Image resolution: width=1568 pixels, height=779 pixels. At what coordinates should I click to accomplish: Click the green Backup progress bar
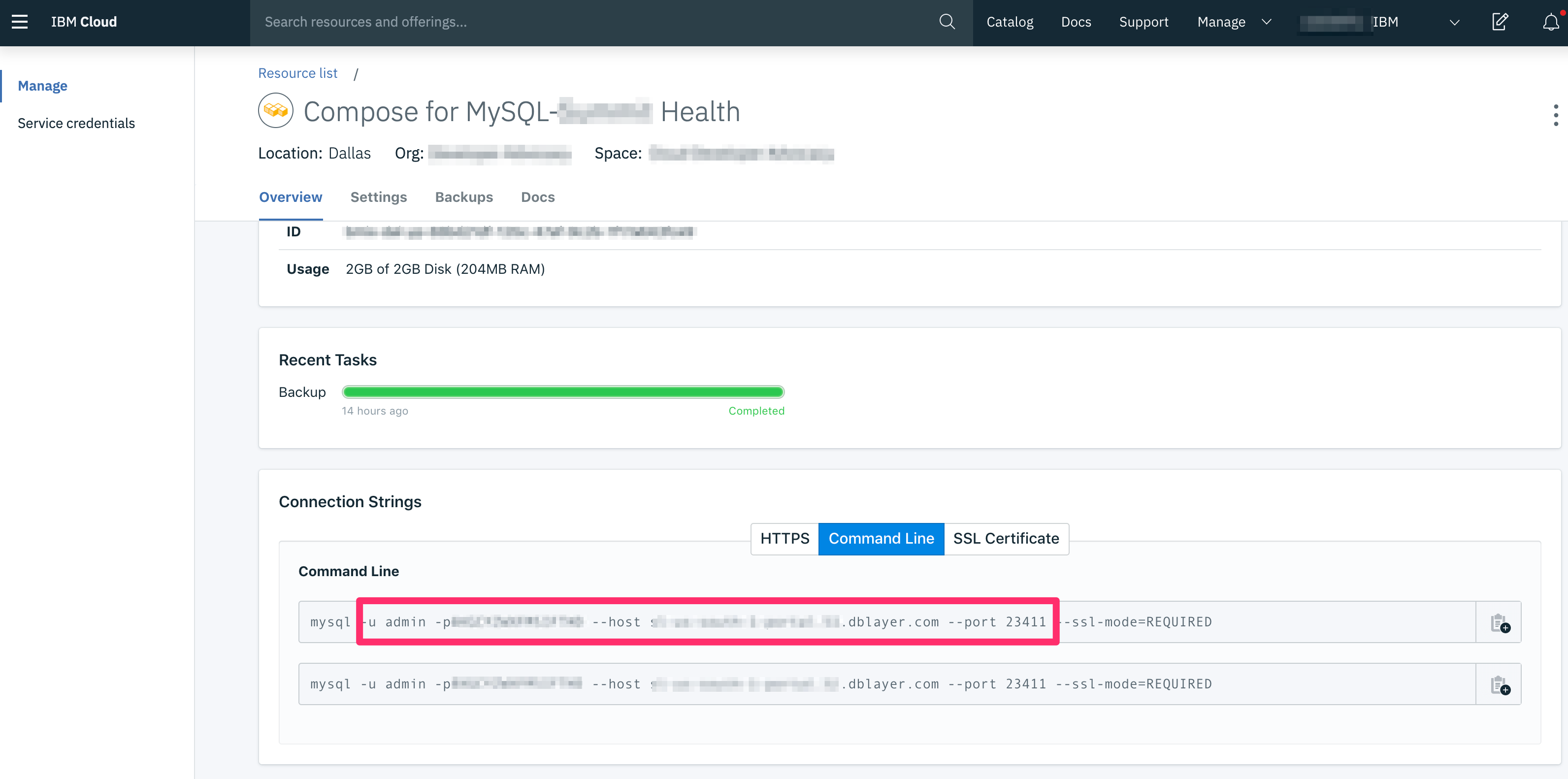(562, 392)
